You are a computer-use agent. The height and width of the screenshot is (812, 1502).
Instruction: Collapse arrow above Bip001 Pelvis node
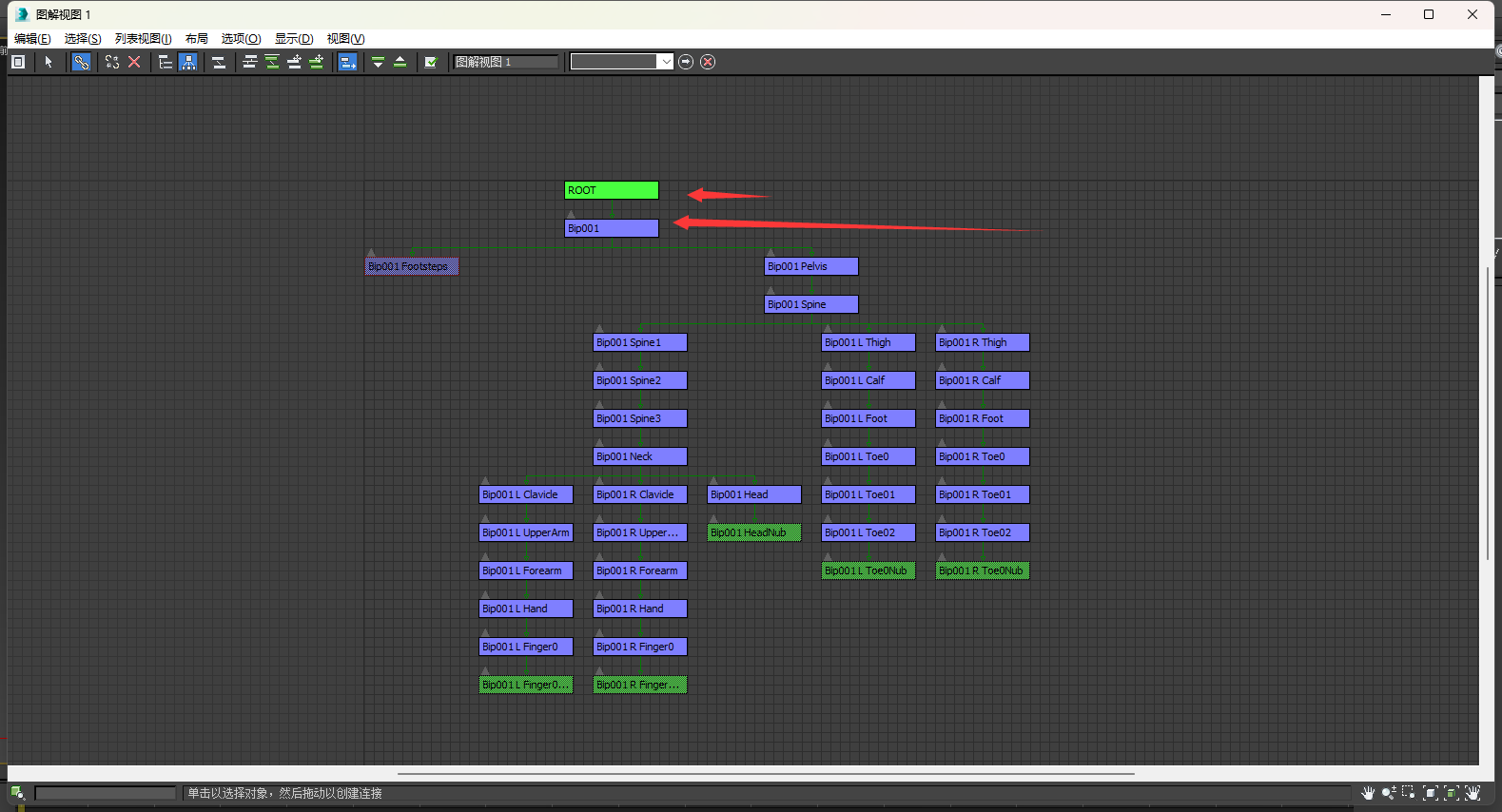click(771, 253)
